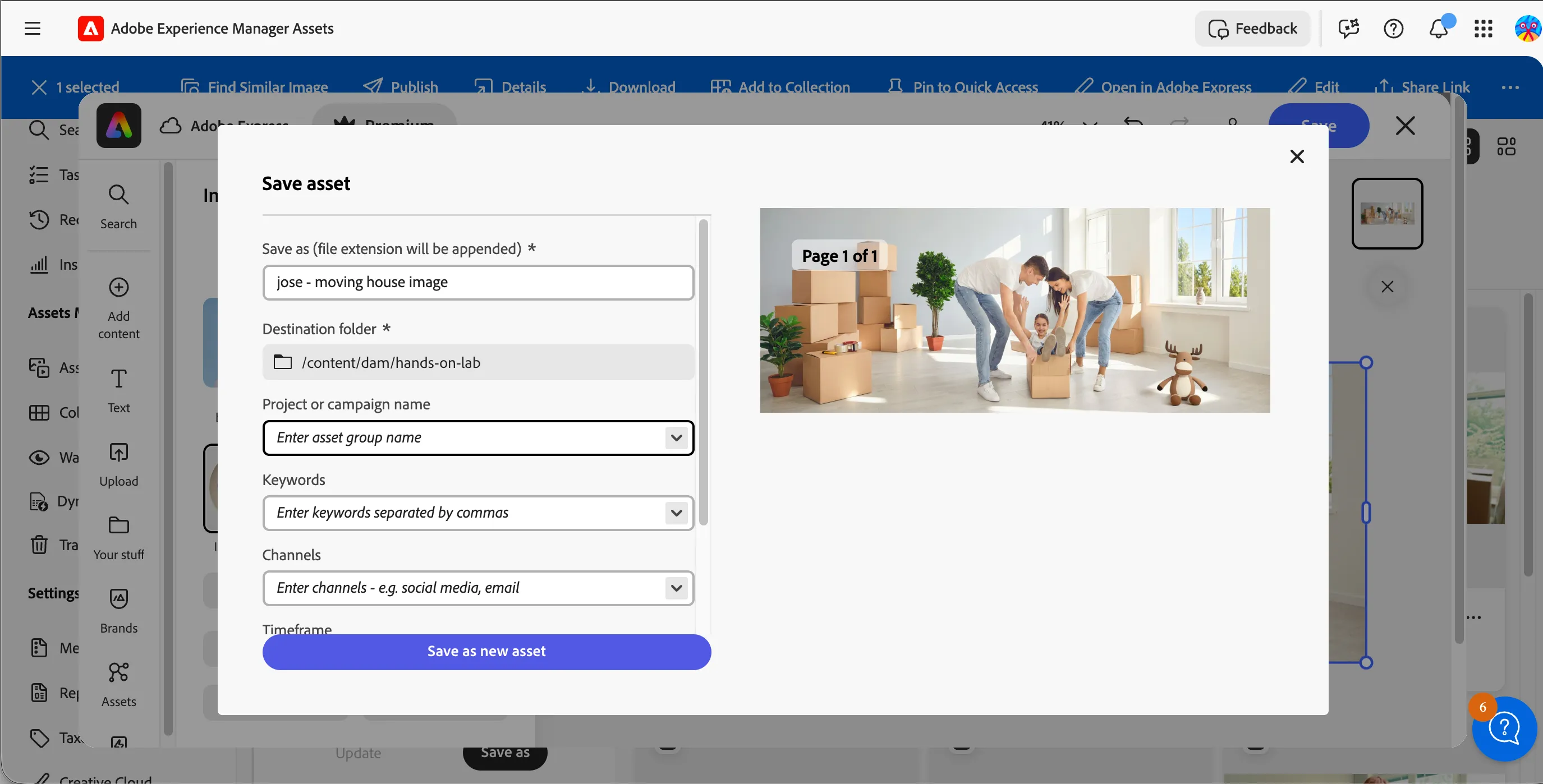Select the Text tool in Express
The width and height of the screenshot is (1543, 784).
[118, 391]
